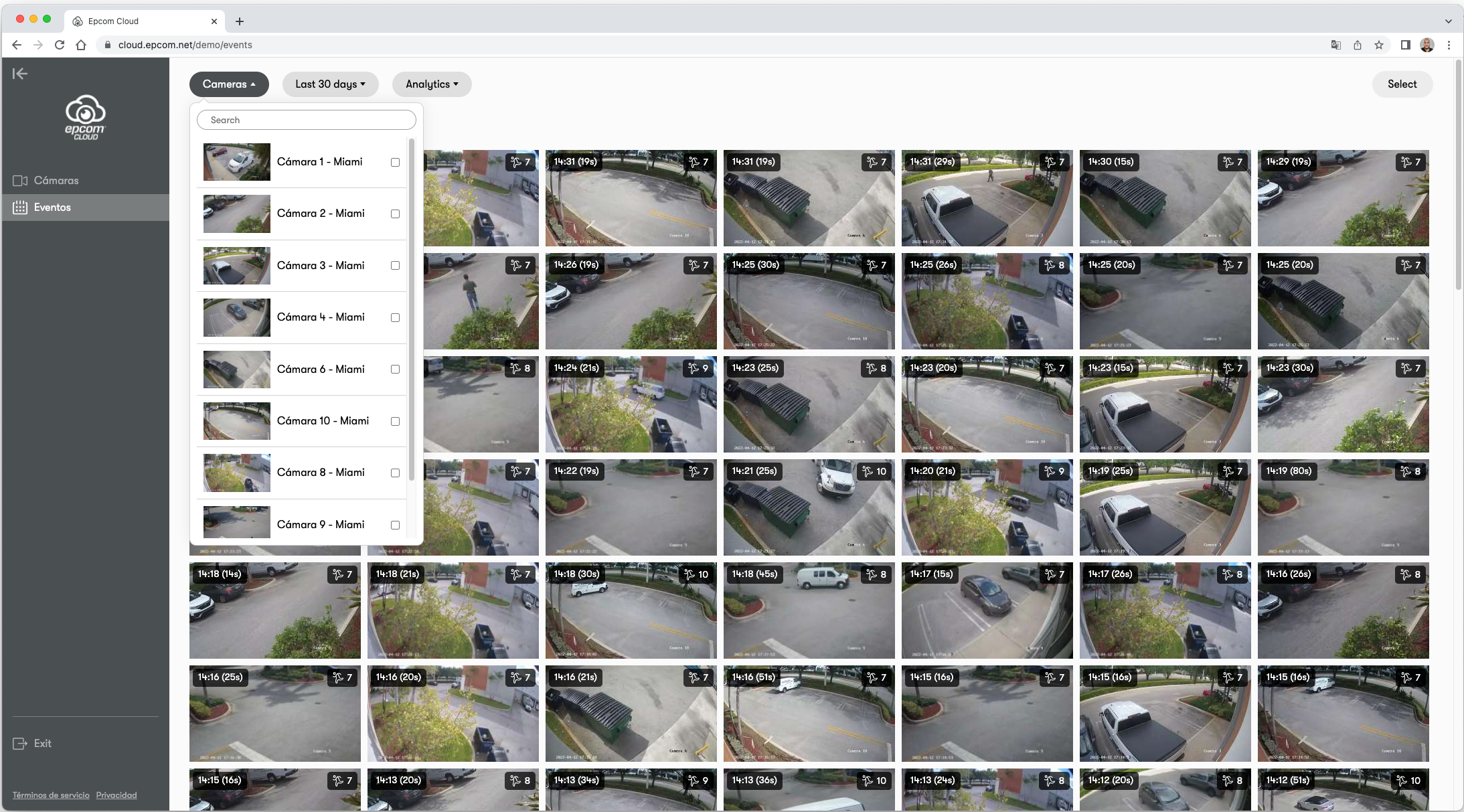The height and width of the screenshot is (812, 1464).
Task: Check the Cámara 2 - Miami checkbox
Action: click(x=395, y=214)
